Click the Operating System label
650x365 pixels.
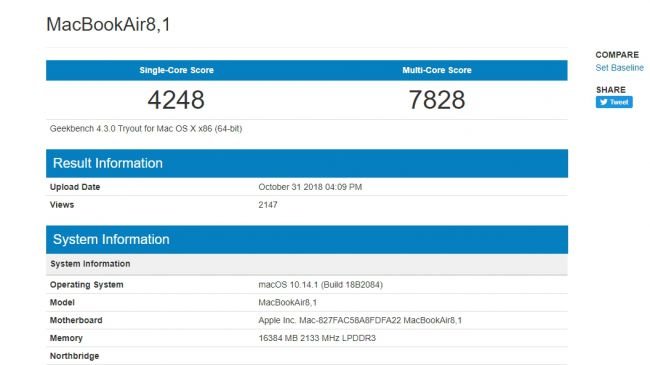(x=87, y=285)
